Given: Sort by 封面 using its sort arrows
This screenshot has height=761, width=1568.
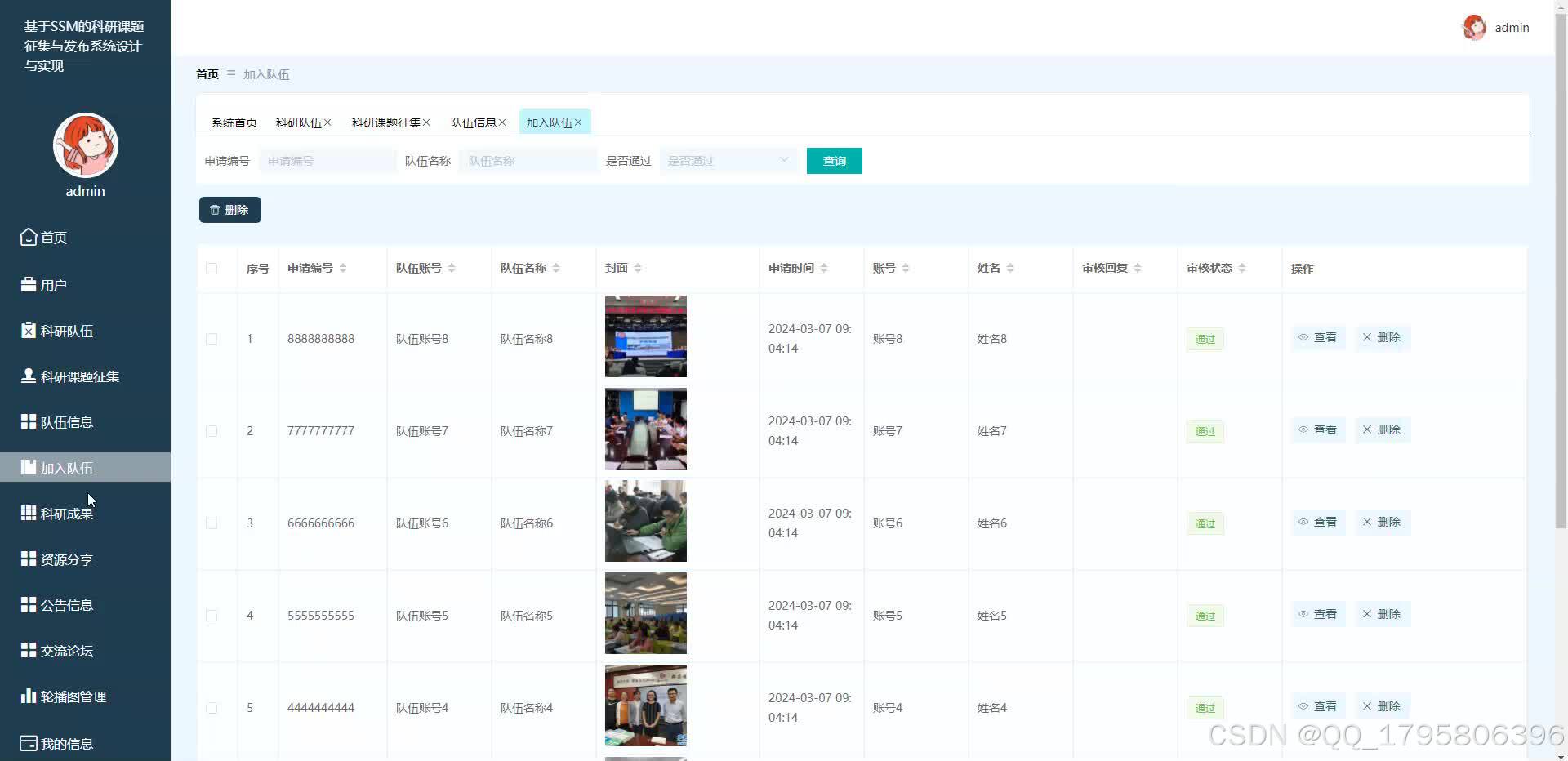Looking at the screenshot, I should point(638,268).
